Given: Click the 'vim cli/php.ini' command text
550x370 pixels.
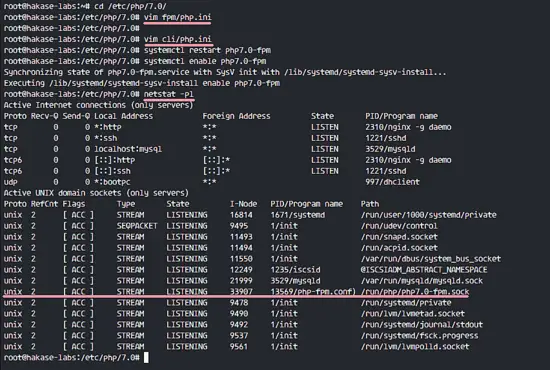Looking at the screenshot, I should click(x=177, y=39).
